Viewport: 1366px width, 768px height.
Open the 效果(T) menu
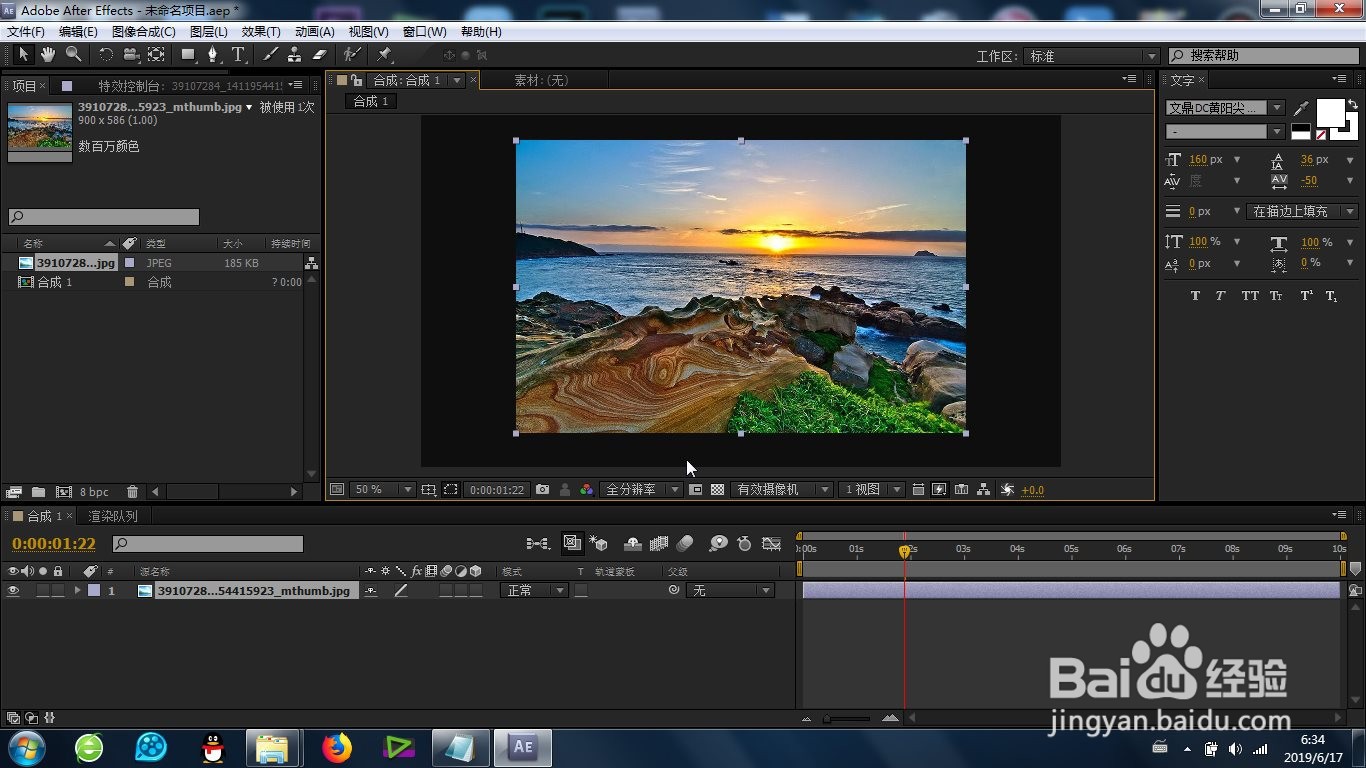261,32
